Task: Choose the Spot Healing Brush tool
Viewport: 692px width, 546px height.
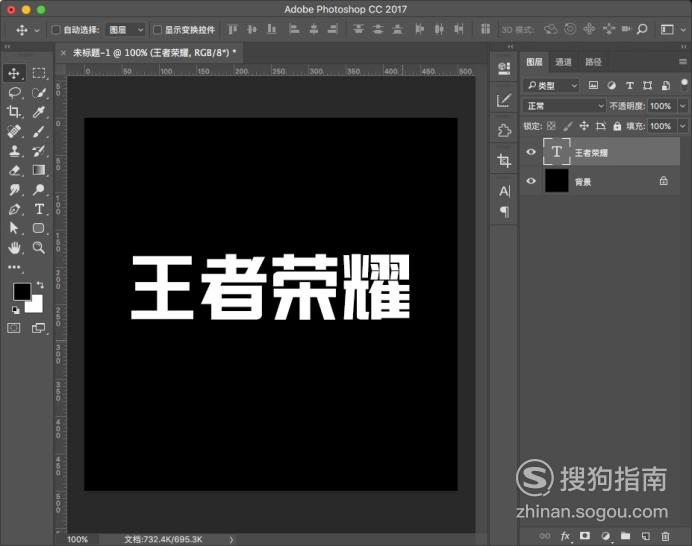Action: pyautogui.click(x=14, y=131)
